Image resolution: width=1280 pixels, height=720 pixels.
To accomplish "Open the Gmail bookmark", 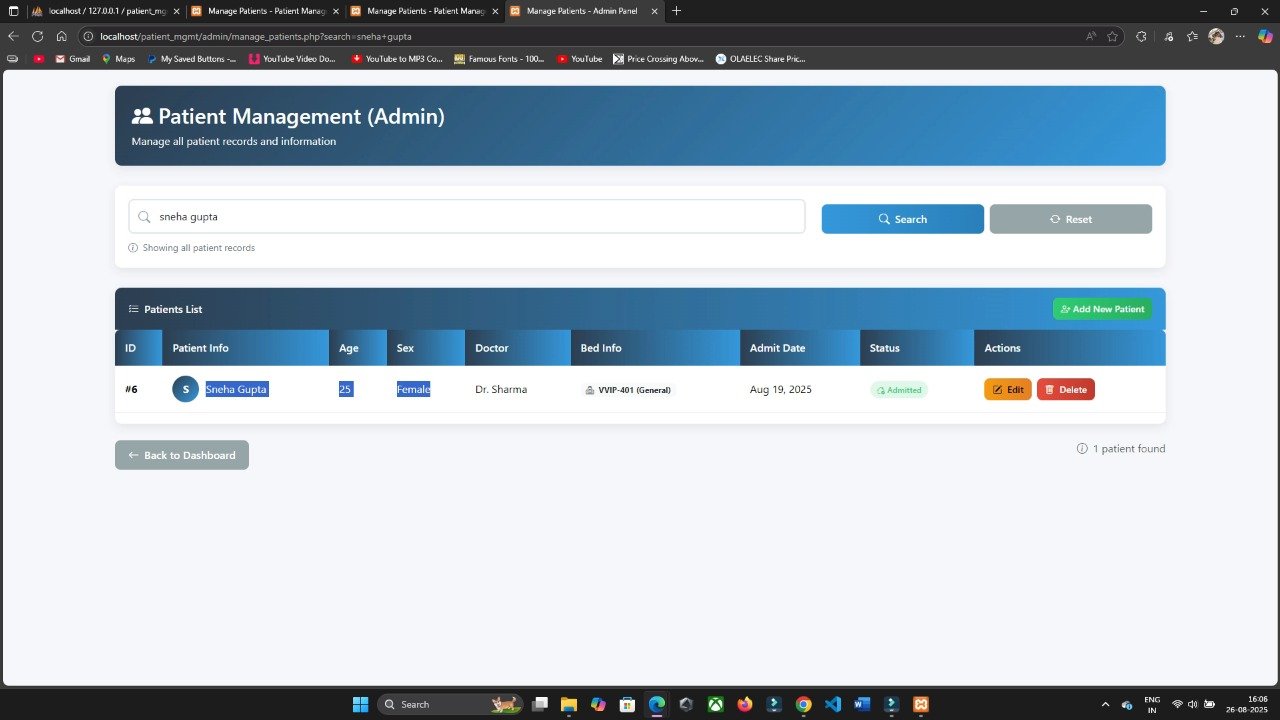I will (72, 59).
